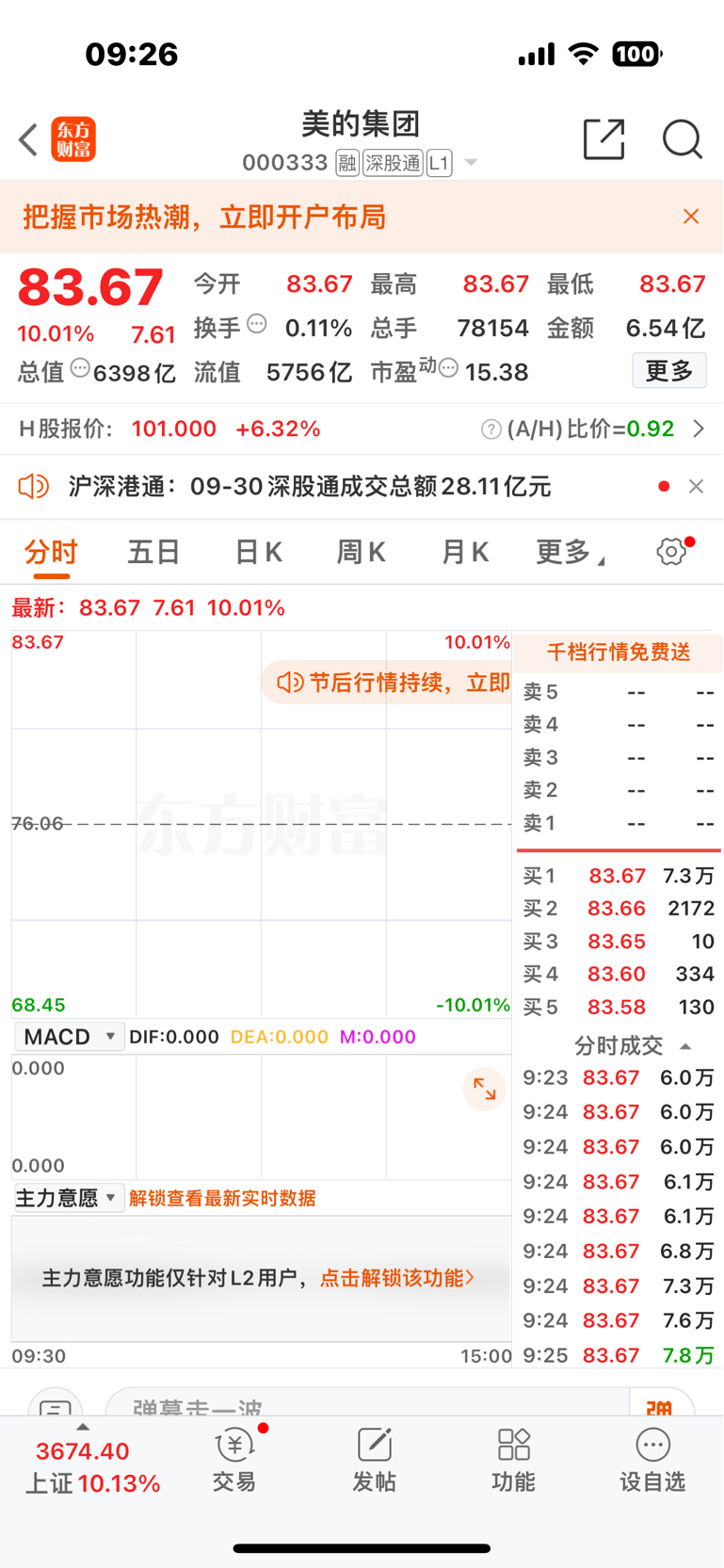This screenshot has height=1568, width=724.
Task: Tap the 更多 button in quote panel
Action: click(x=669, y=371)
